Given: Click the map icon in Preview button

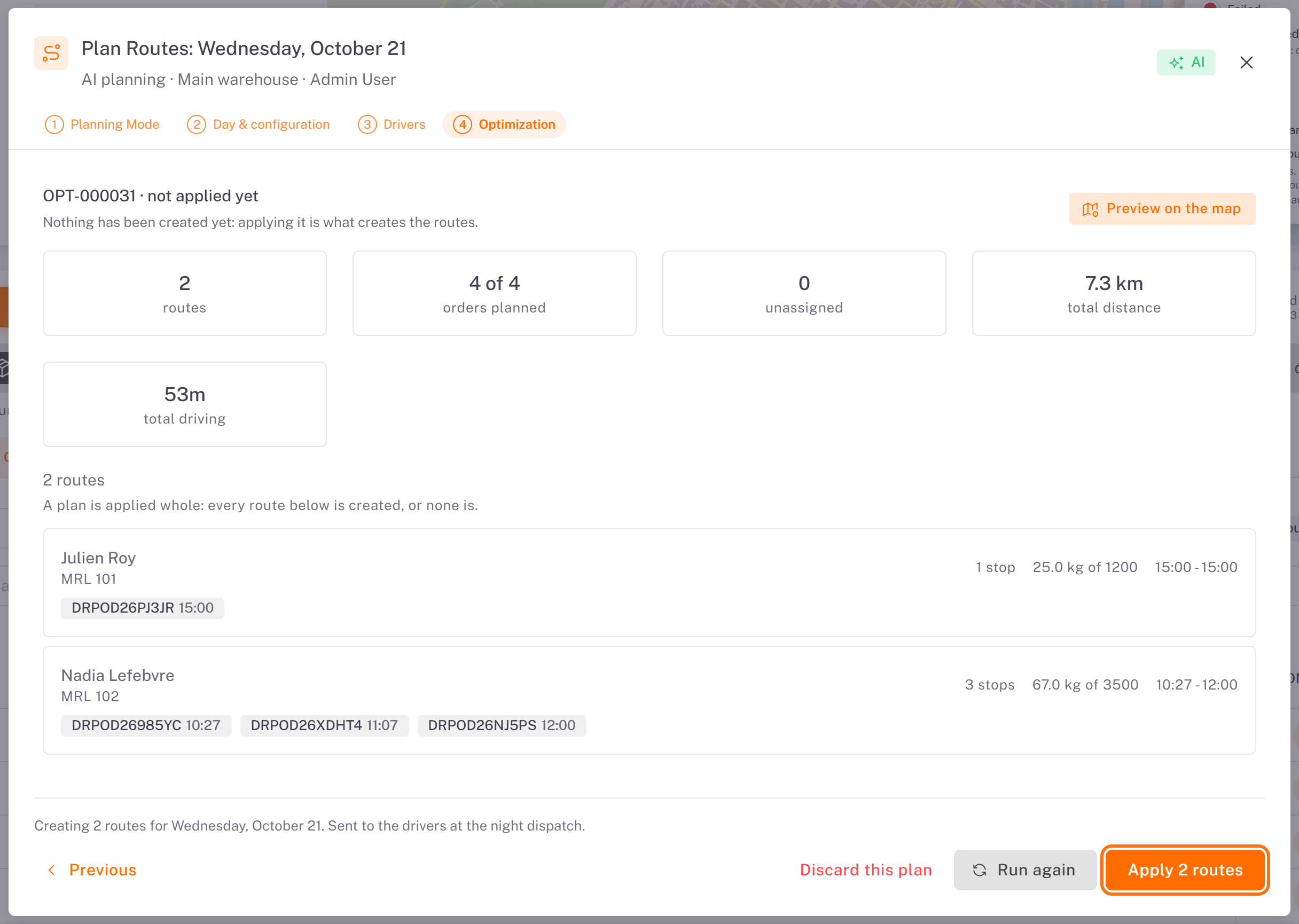Looking at the screenshot, I should coord(1090,209).
